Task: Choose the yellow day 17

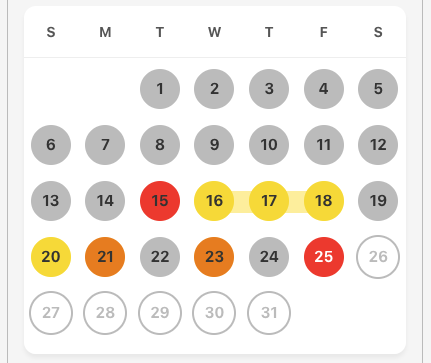Action: (x=269, y=201)
